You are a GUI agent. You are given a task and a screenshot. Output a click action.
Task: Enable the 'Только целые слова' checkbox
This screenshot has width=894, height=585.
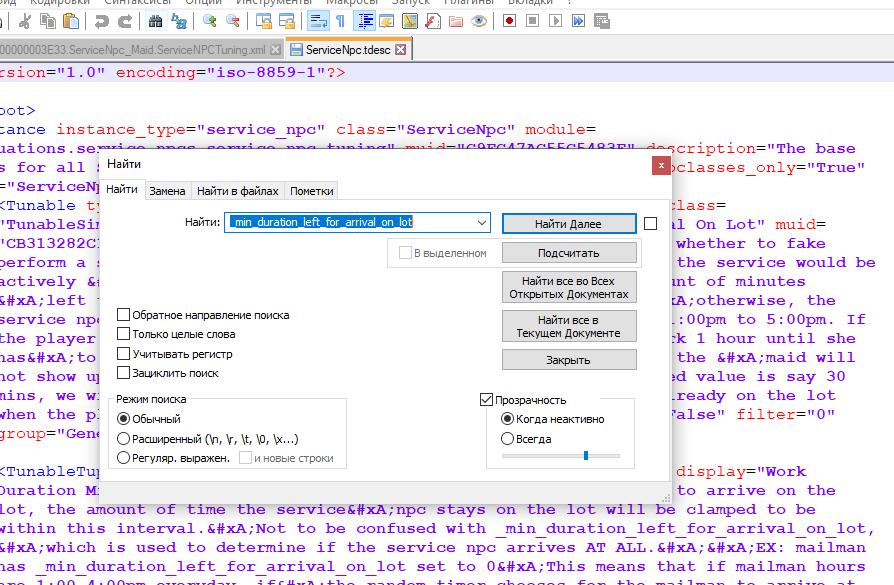pyautogui.click(x=124, y=334)
